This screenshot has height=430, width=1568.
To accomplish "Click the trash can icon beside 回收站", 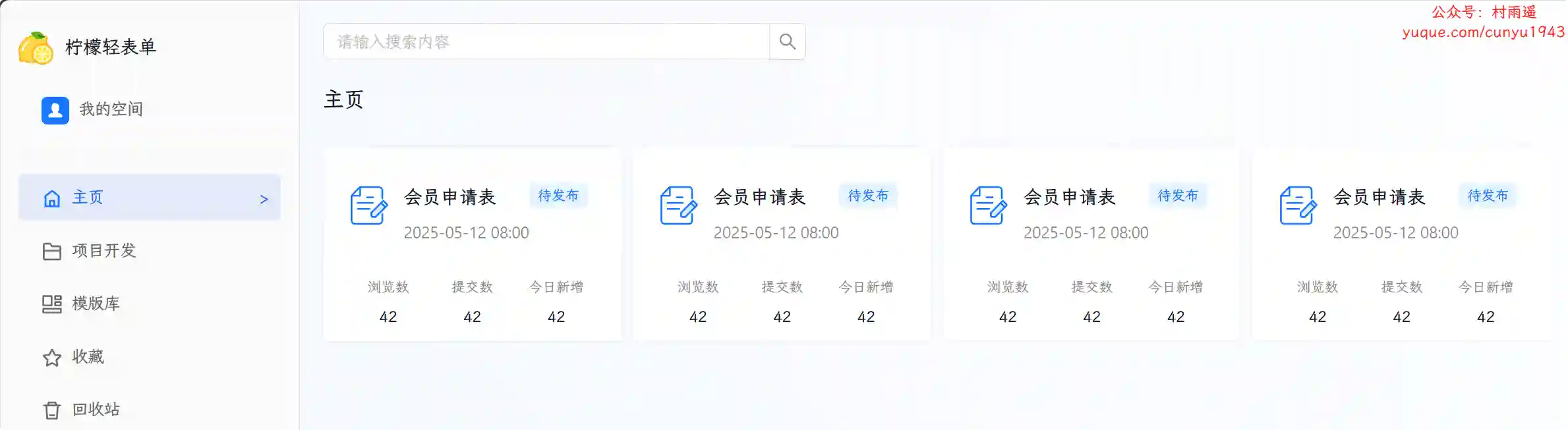I will (x=51, y=410).
